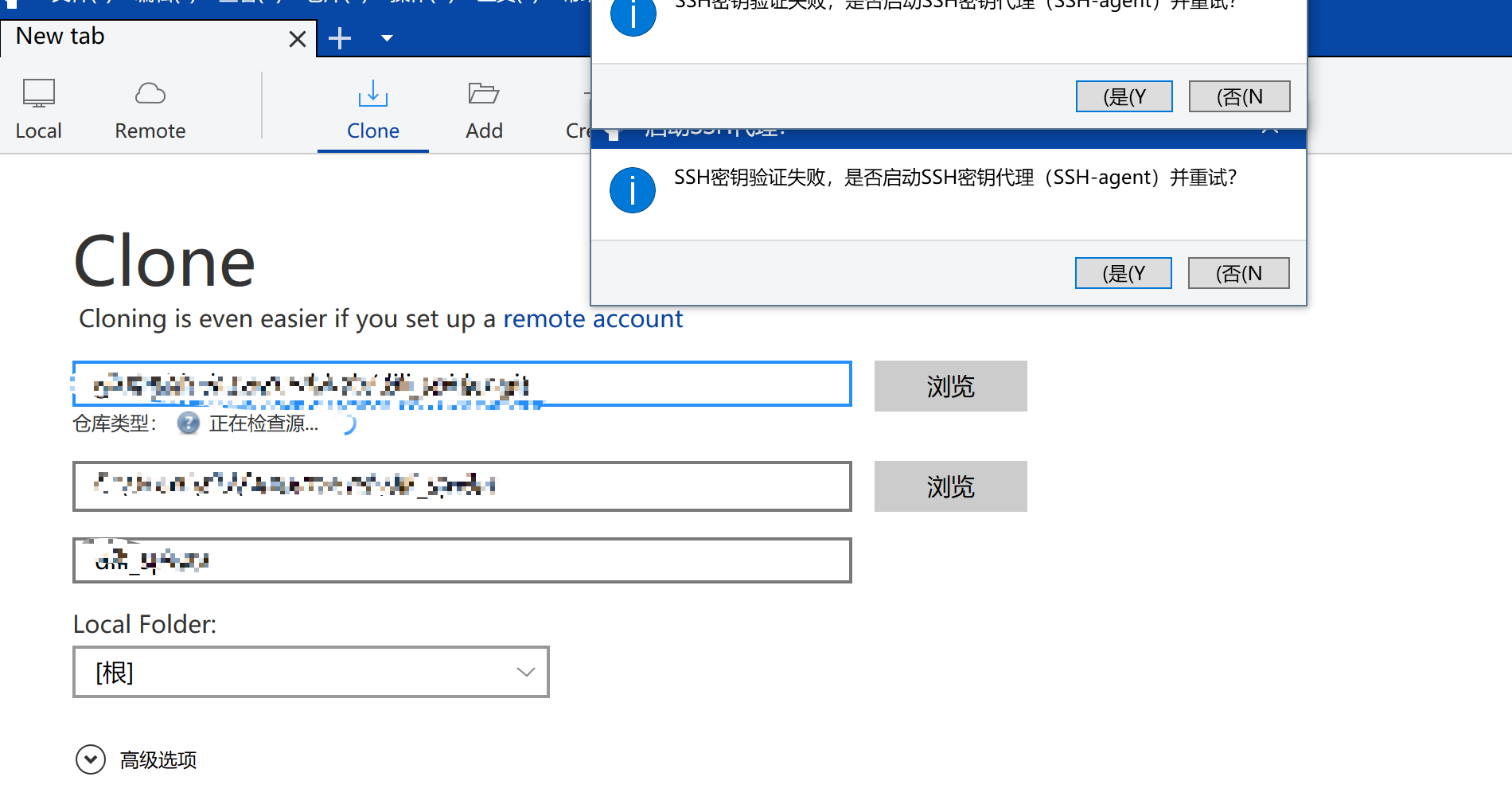Click the second 浏览 browse button
This screenshot has width=1512, height=800.
[x=950, y=486]
